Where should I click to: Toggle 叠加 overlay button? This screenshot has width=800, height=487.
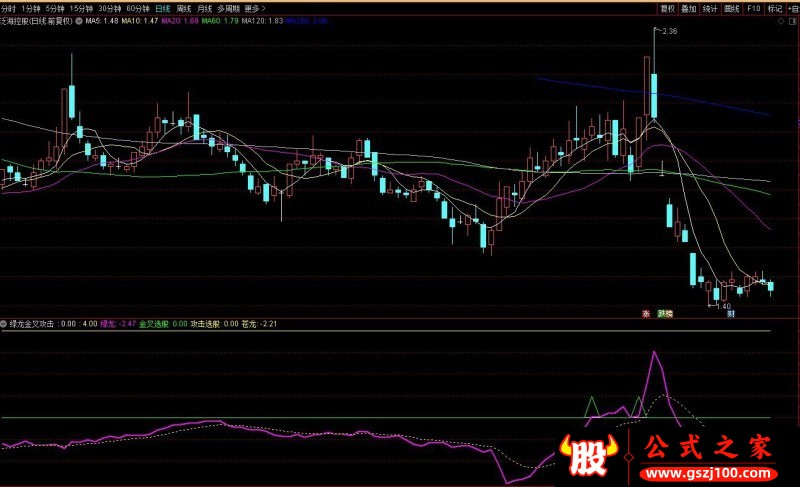point(689,7)
